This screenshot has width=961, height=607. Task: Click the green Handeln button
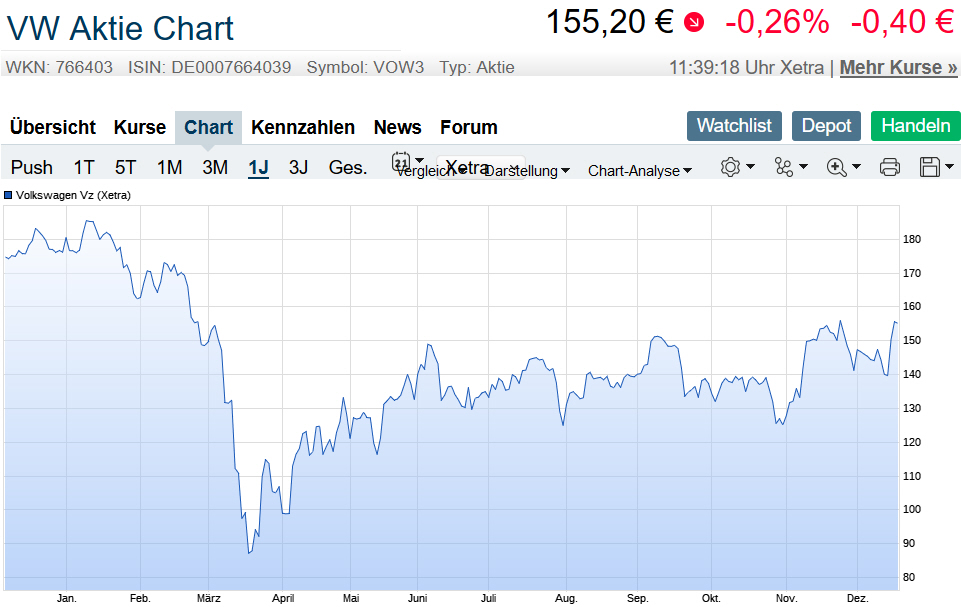click(915, 126)
